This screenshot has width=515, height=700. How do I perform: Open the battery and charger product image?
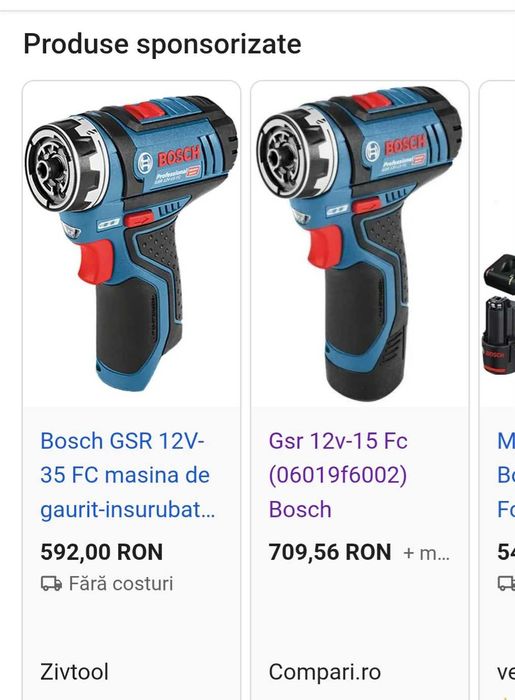pos(498,314)
